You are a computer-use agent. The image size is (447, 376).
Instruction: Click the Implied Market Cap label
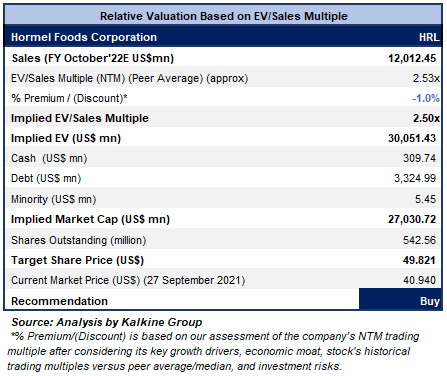[x=90, y=219]
